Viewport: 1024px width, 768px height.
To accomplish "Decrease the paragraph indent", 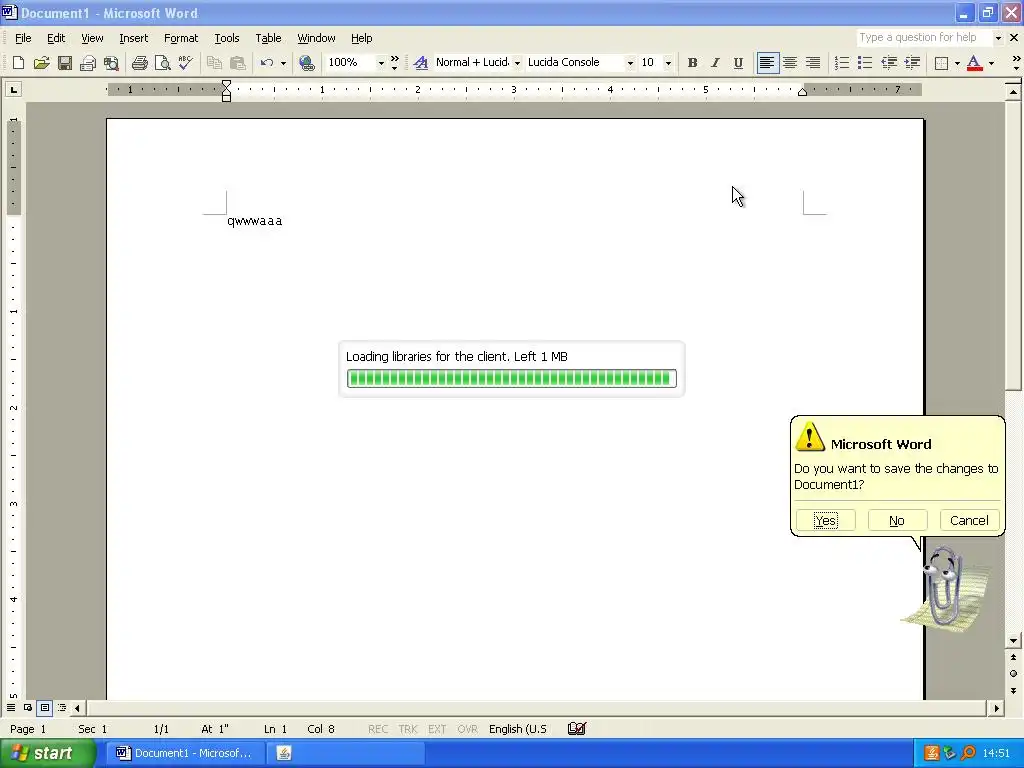I will [x=889, y=63].
